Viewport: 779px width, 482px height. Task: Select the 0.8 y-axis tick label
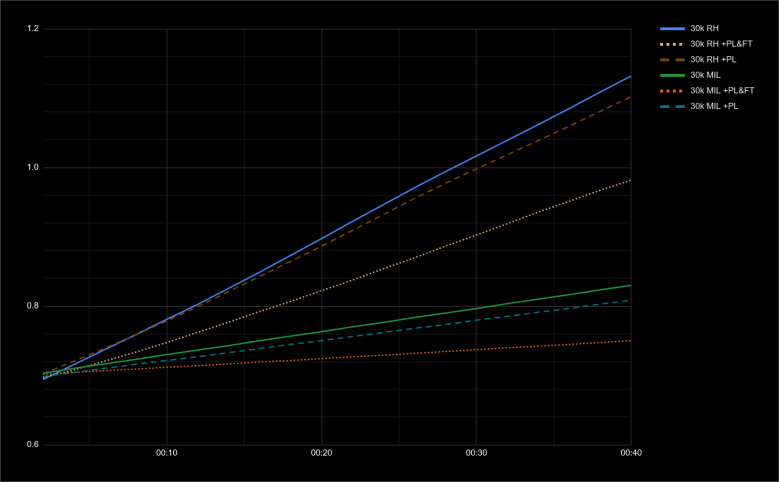click(33, 306)
